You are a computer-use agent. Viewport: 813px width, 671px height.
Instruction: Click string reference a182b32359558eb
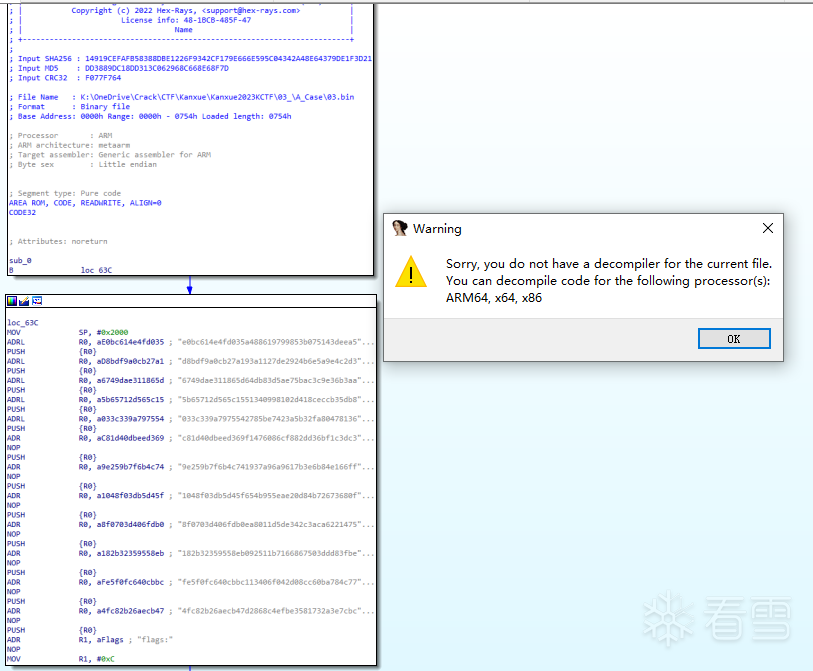coord(130,553)
